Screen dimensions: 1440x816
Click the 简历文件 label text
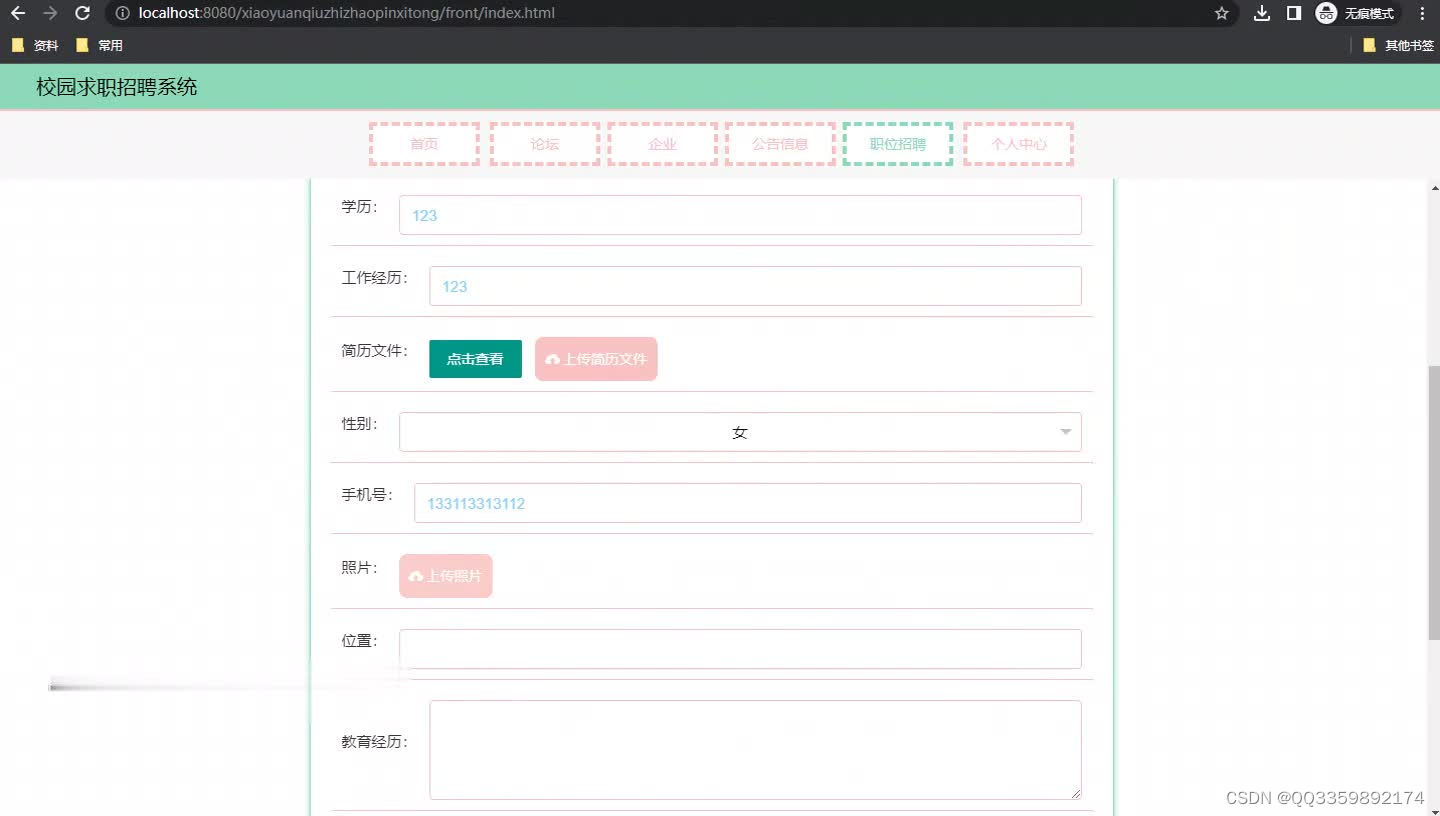[375, 351]
